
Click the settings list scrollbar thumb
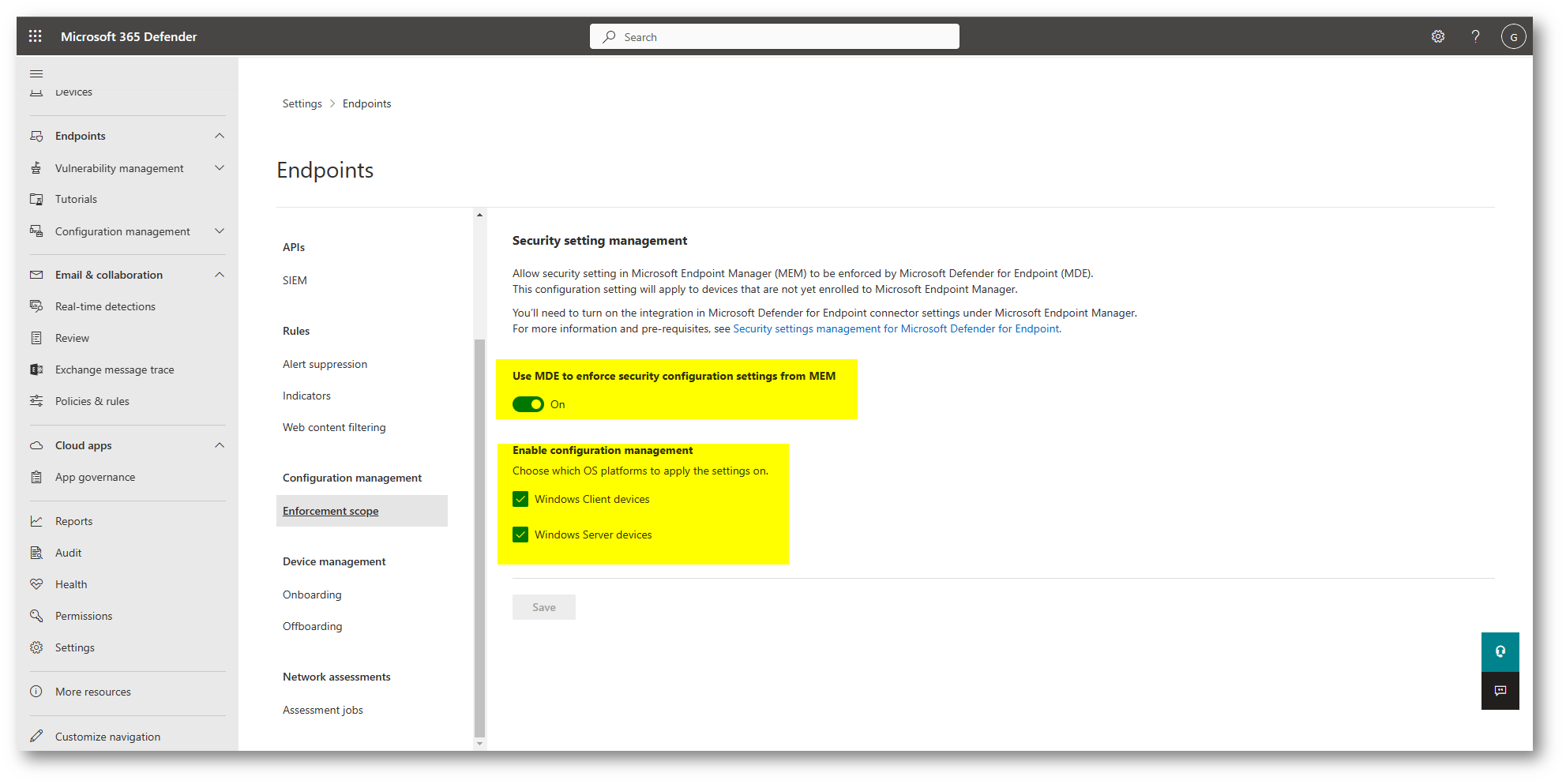[x=479, y=537]
